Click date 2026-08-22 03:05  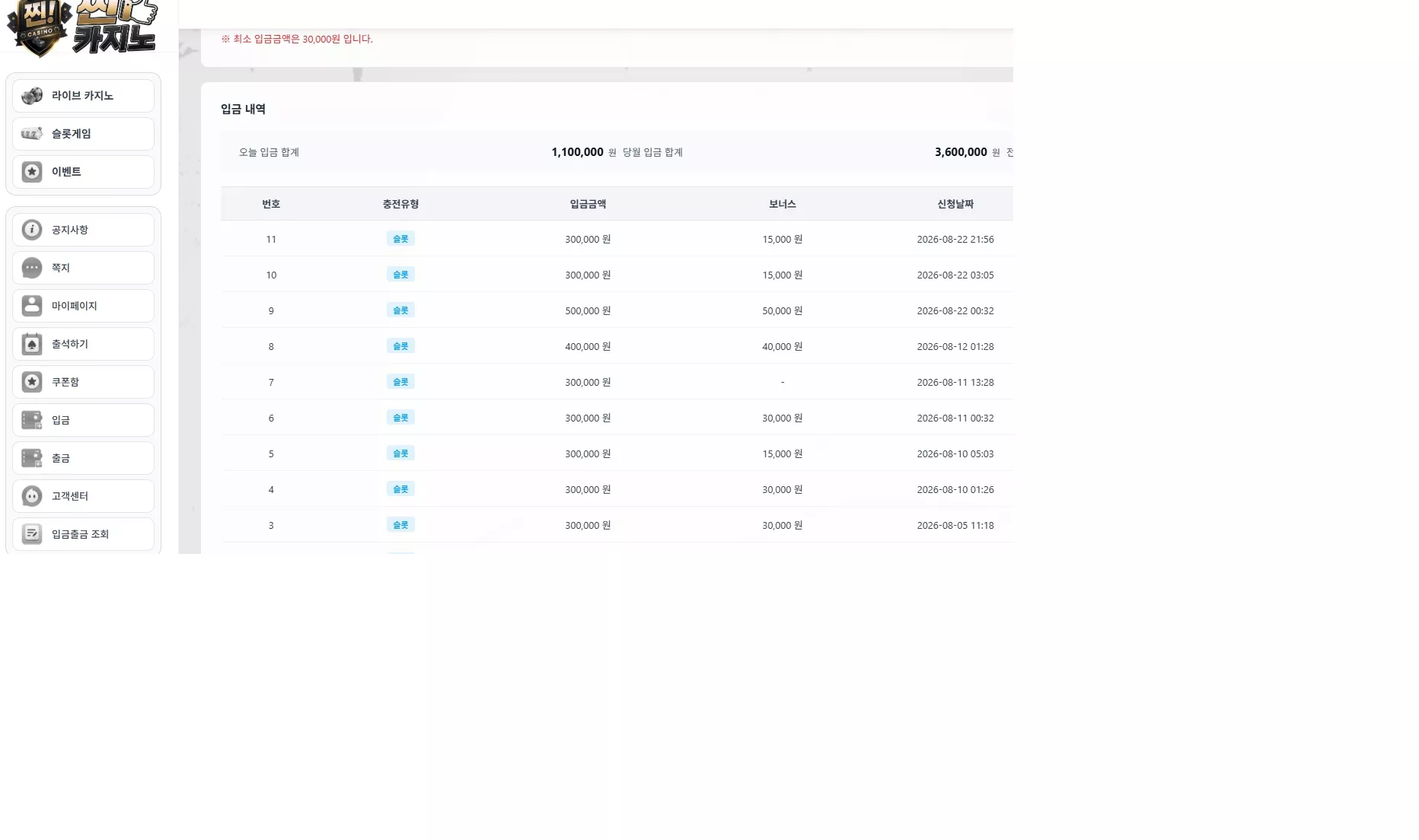click(955, 275)
